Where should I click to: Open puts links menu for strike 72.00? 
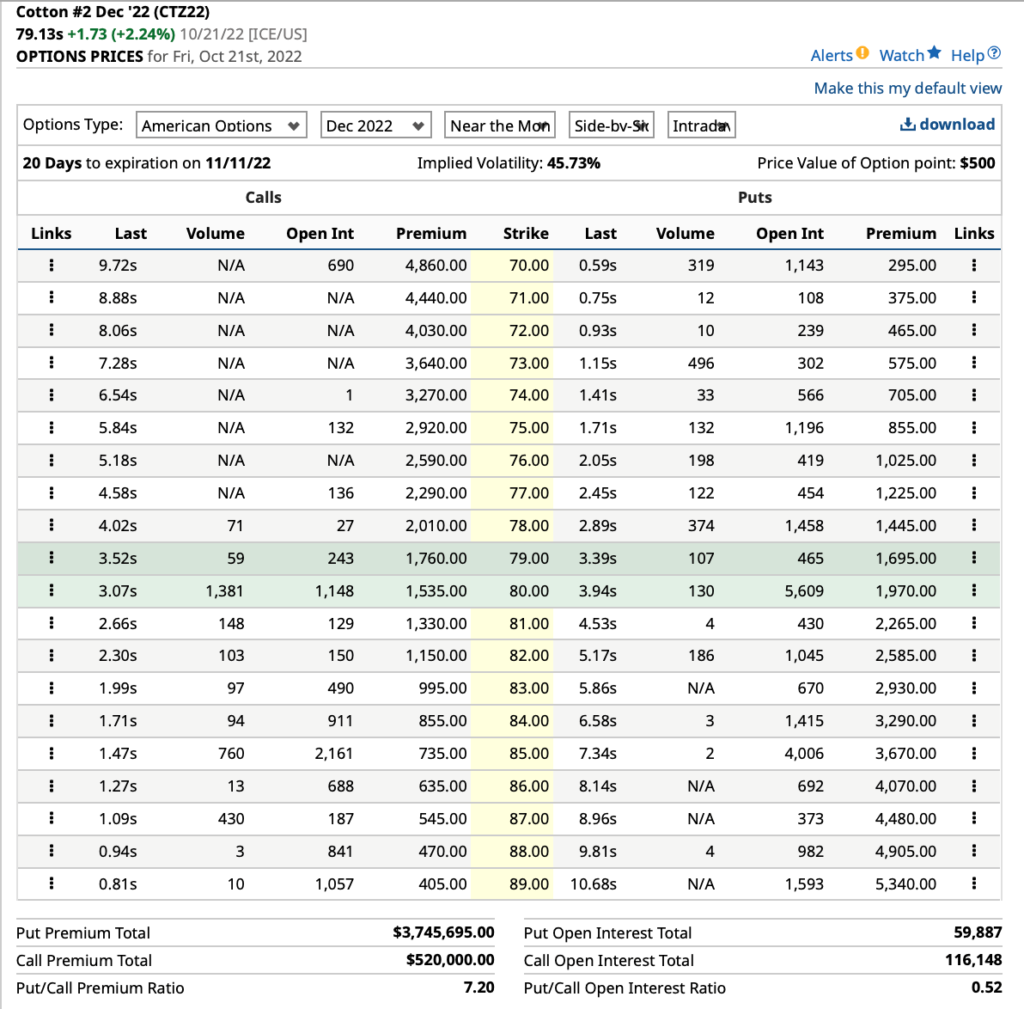click(x=974, y=330)
